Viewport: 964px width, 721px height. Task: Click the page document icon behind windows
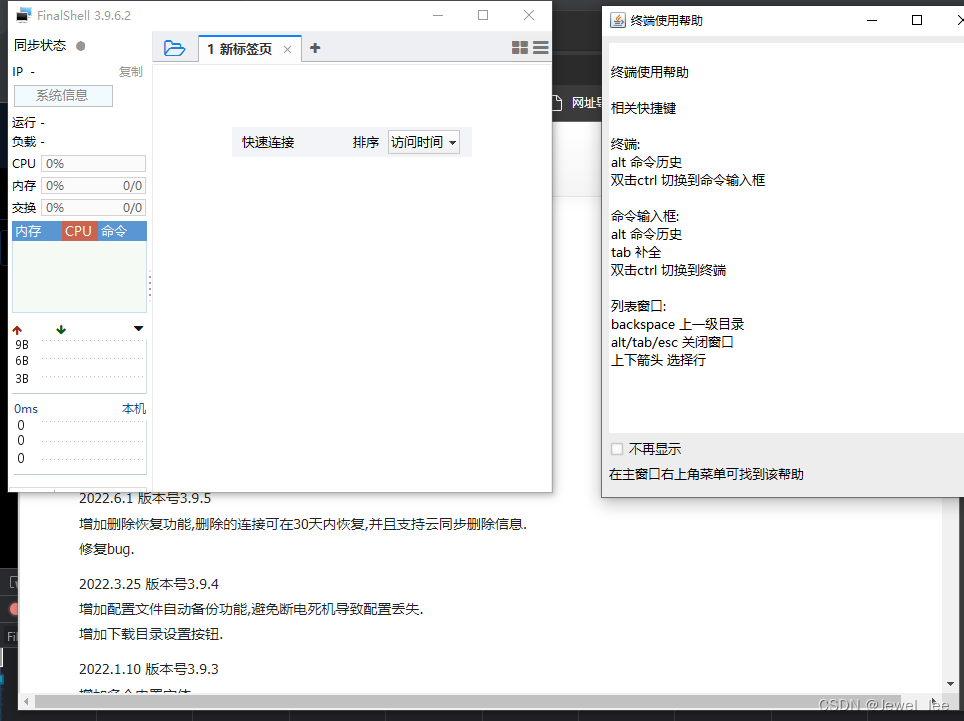[x=557, y=103]
